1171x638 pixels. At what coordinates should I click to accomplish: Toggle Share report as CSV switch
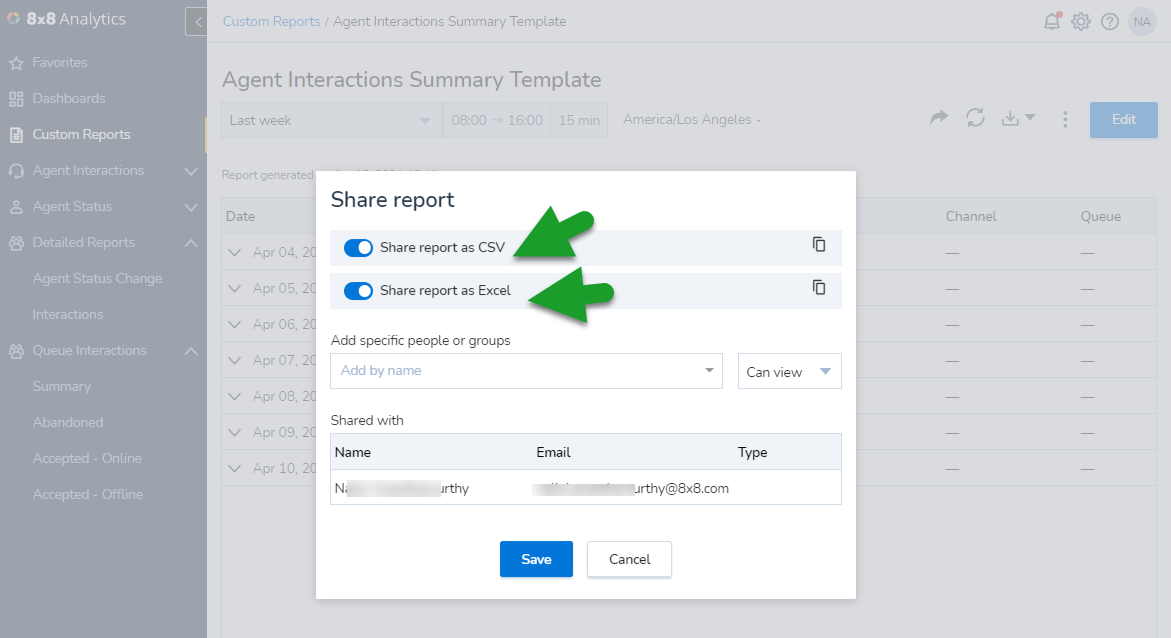(x=358, y=247)
